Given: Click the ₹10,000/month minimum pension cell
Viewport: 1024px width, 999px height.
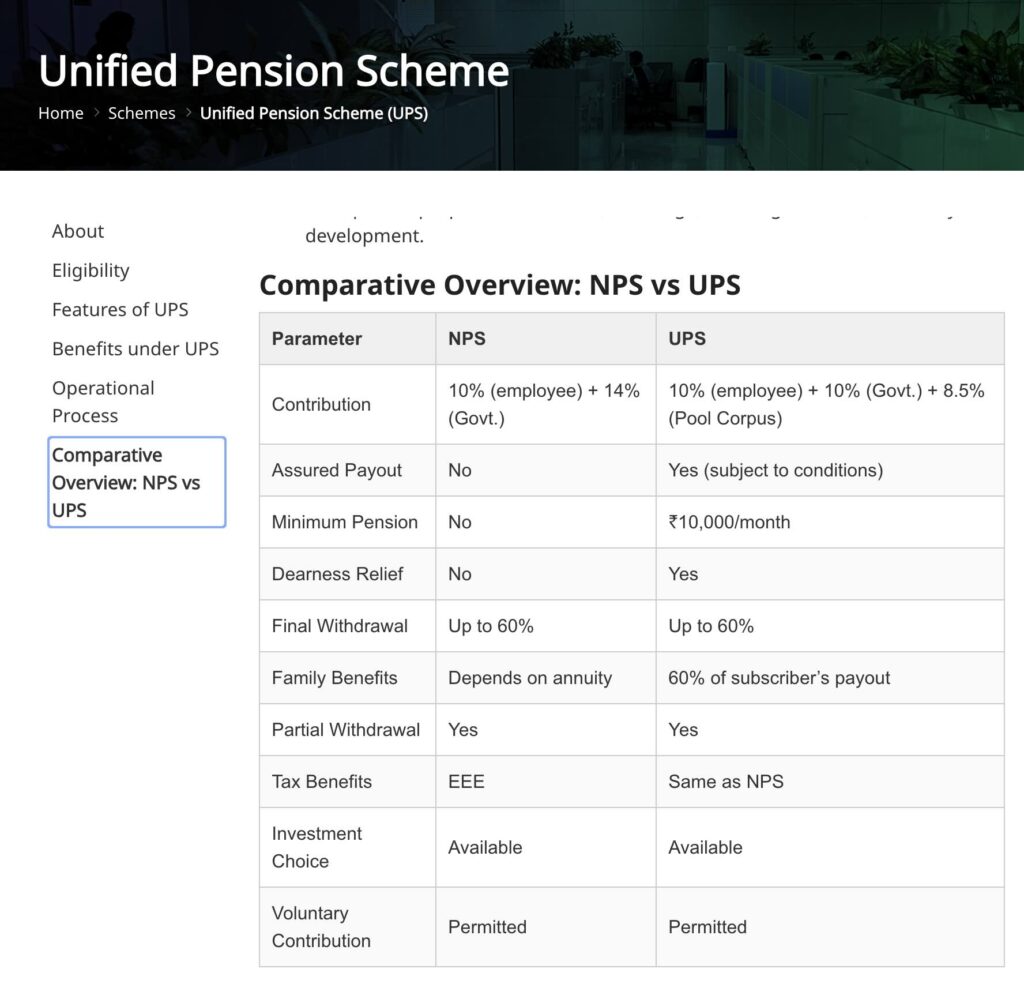Looking at the screenshot, I should 729,522.
